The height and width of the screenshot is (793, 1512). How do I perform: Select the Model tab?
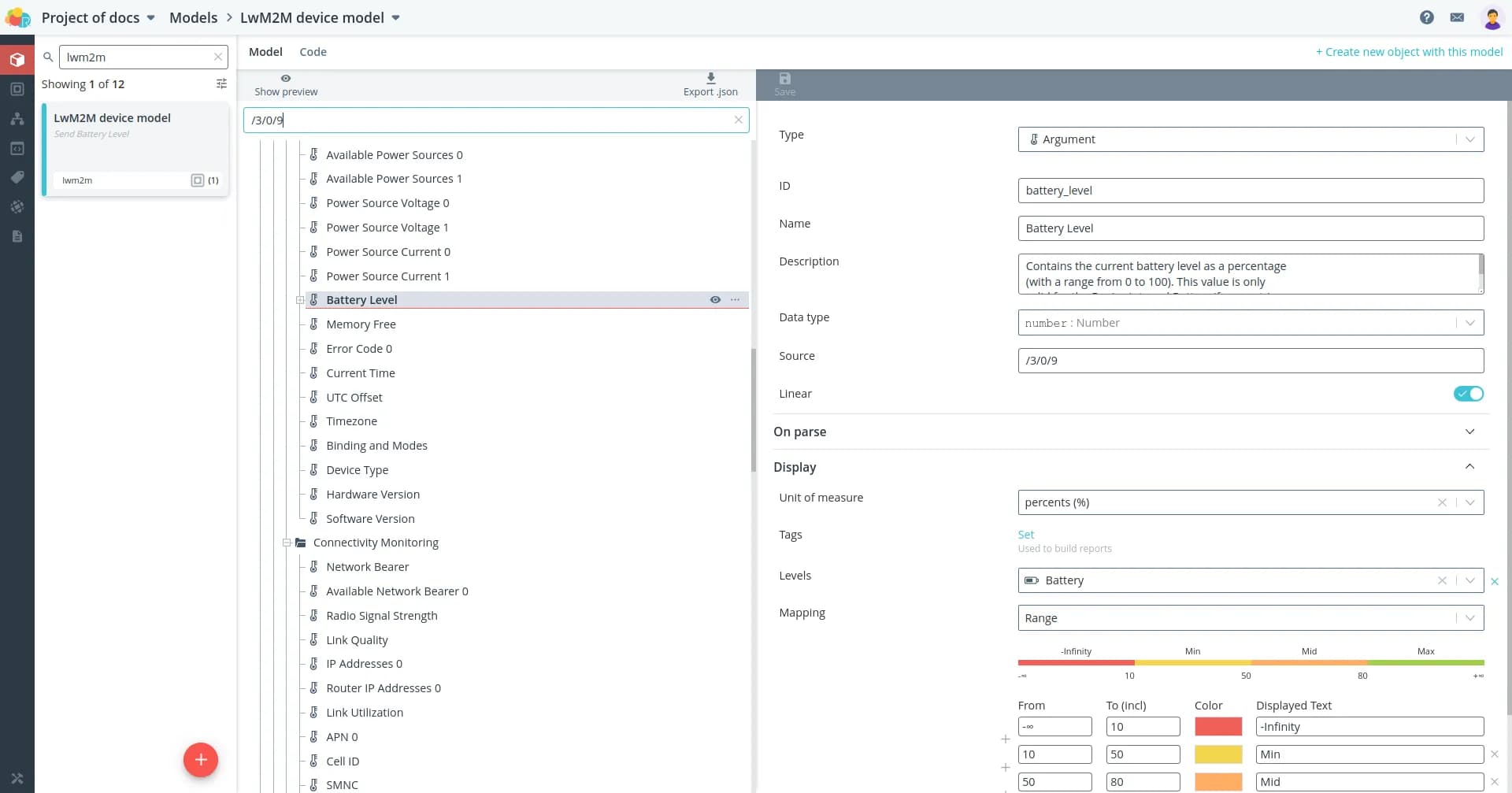[x=265, y=52]
